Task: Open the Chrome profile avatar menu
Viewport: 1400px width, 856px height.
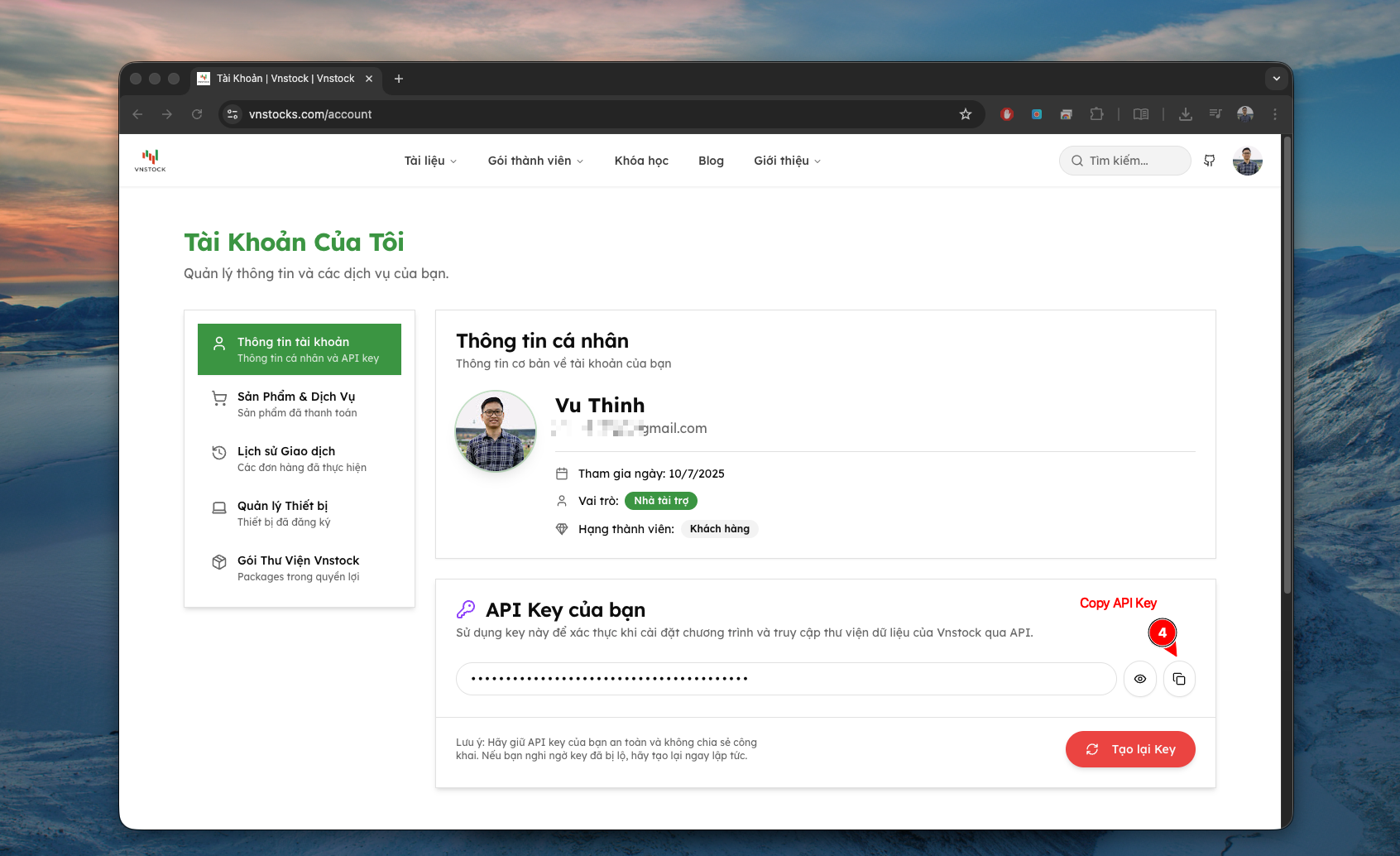Action: 1245,114
